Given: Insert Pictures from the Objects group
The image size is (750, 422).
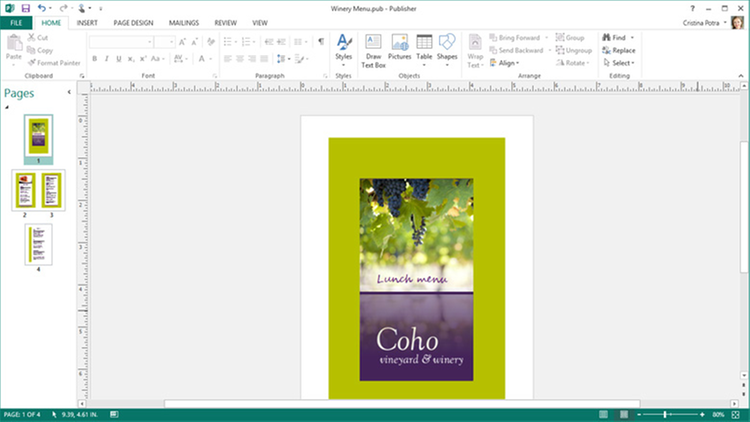Looking at the screenshot, I should pos(399,48).
